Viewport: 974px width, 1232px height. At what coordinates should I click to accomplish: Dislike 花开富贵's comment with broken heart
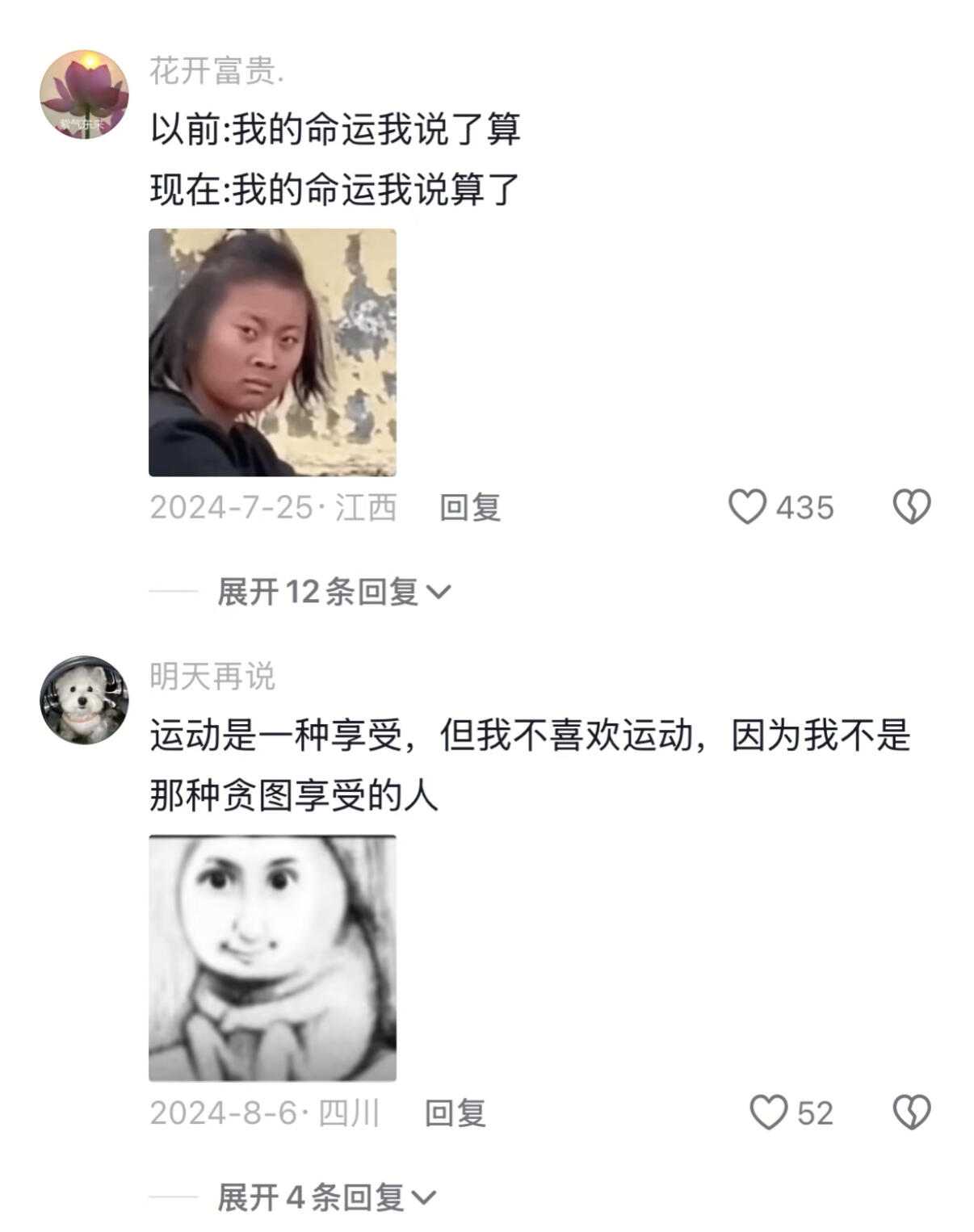click(x=912, y=507)
